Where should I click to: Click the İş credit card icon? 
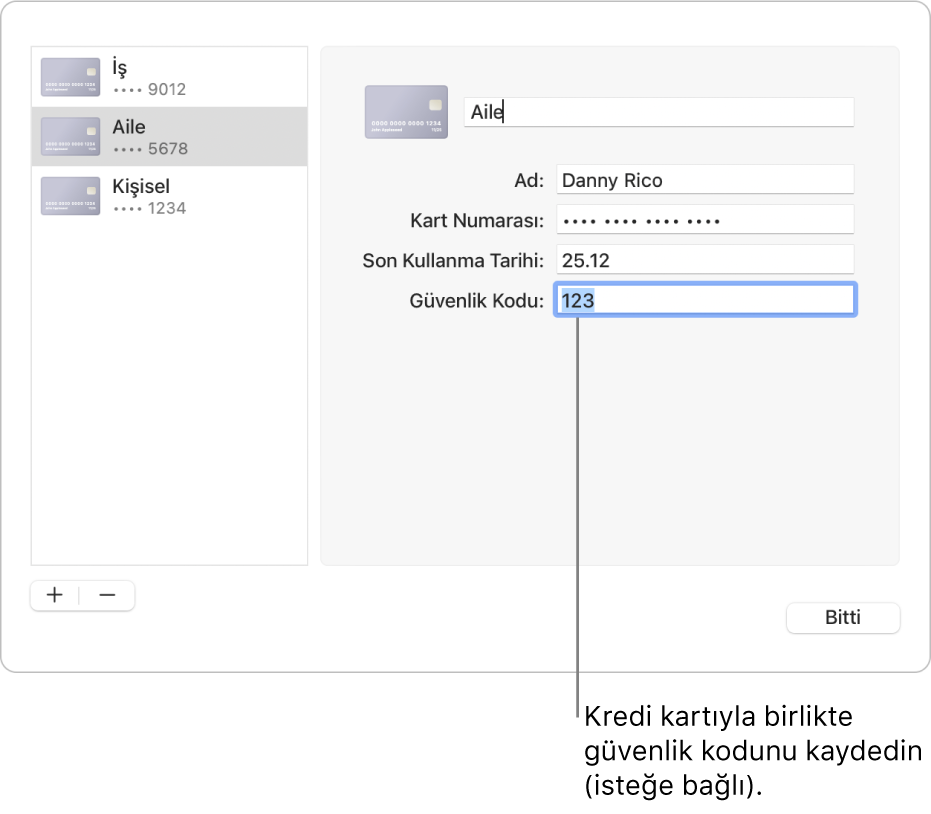pyautogui.click(x=70, y=77)
